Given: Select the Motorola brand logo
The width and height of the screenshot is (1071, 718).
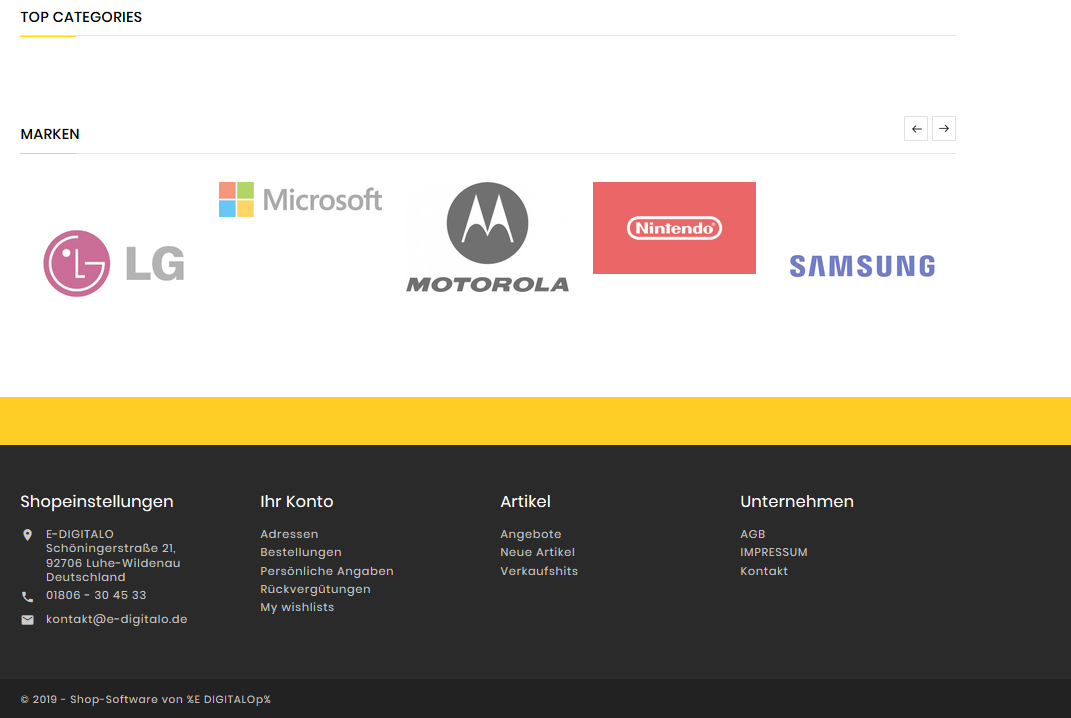Looking at the screenshot, I should (488, 237).
